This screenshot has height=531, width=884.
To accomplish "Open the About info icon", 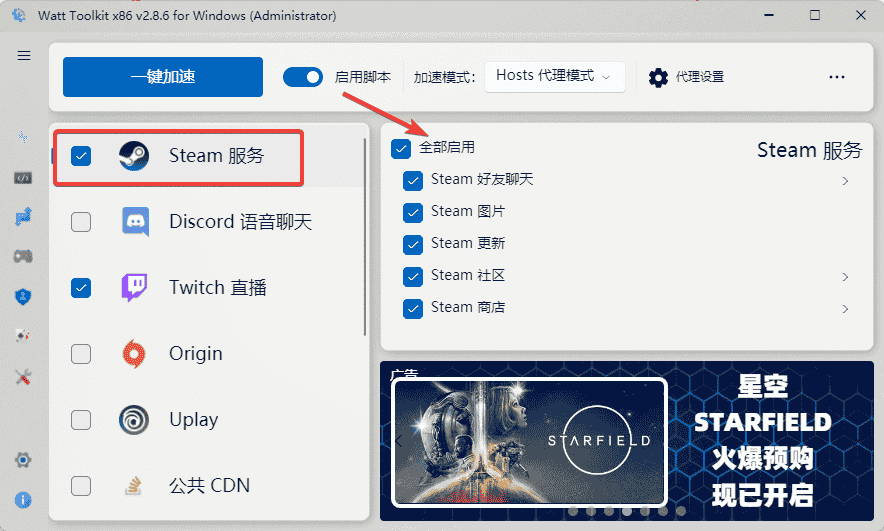I will point(23,500).
